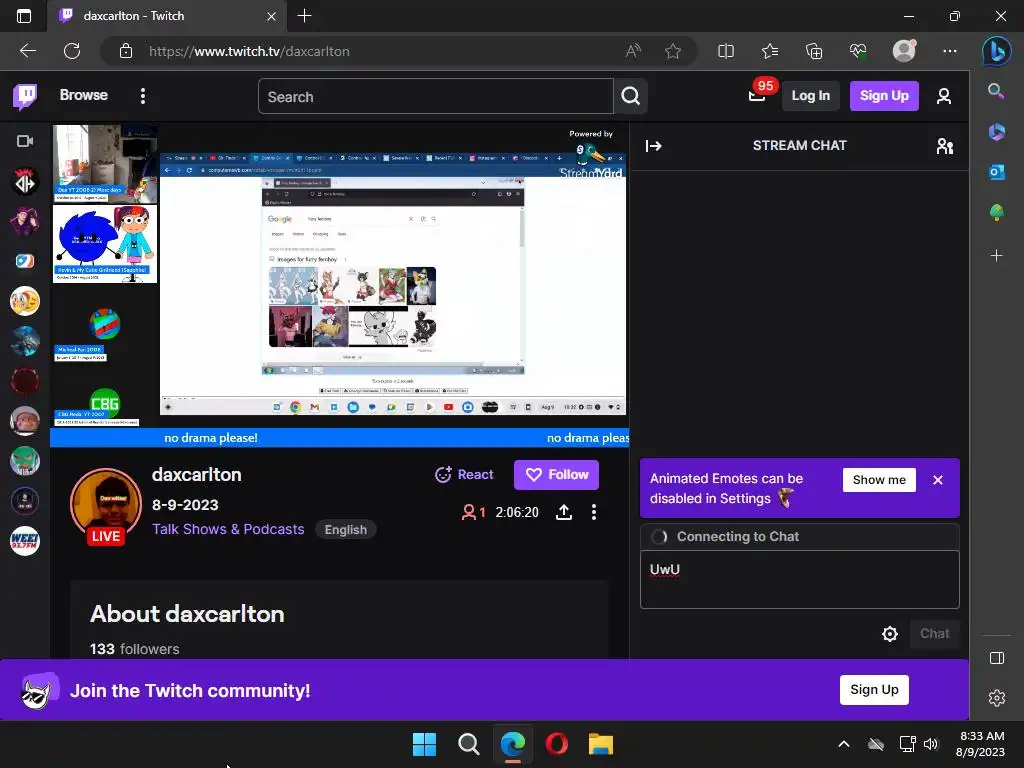Open the WEEI 93.7FM channel in sidebar
This screenshot has width=1024, height=768.
tap(25, 541)
